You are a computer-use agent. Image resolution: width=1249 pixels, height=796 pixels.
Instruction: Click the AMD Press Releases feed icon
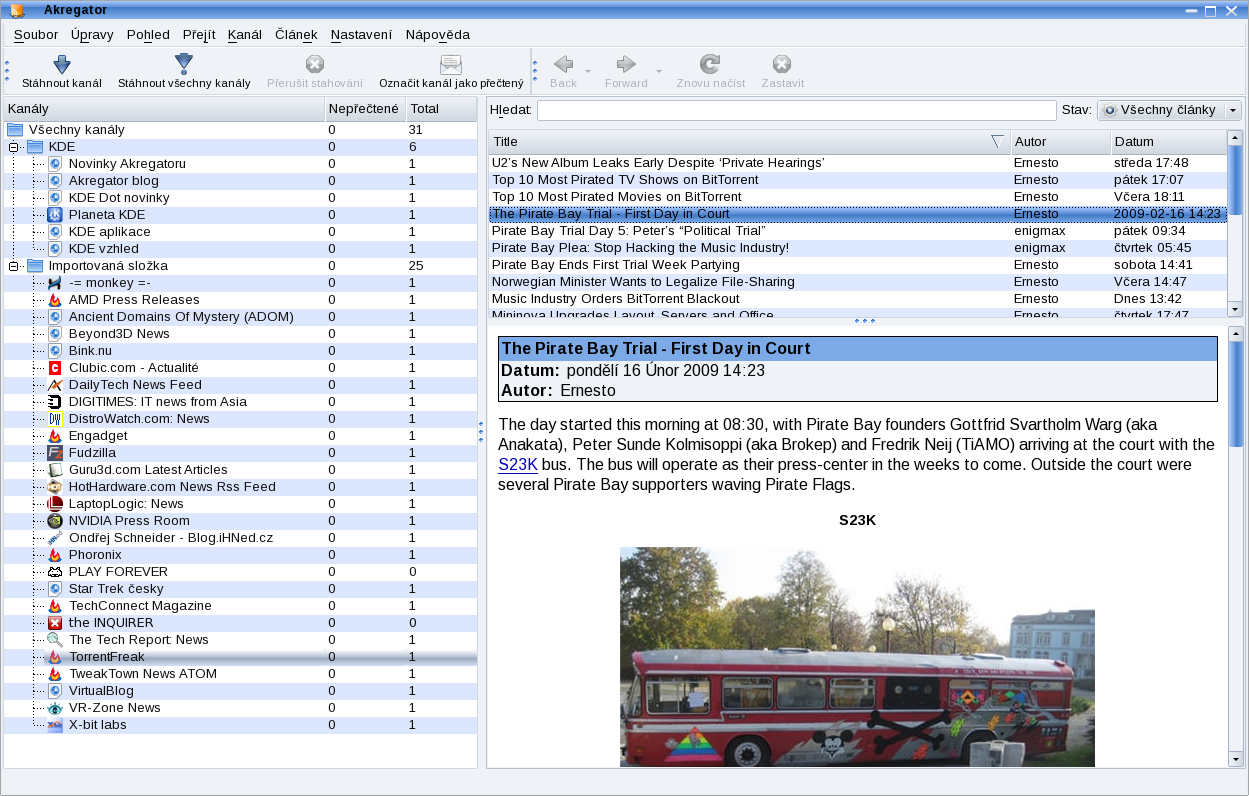(56, 300)
